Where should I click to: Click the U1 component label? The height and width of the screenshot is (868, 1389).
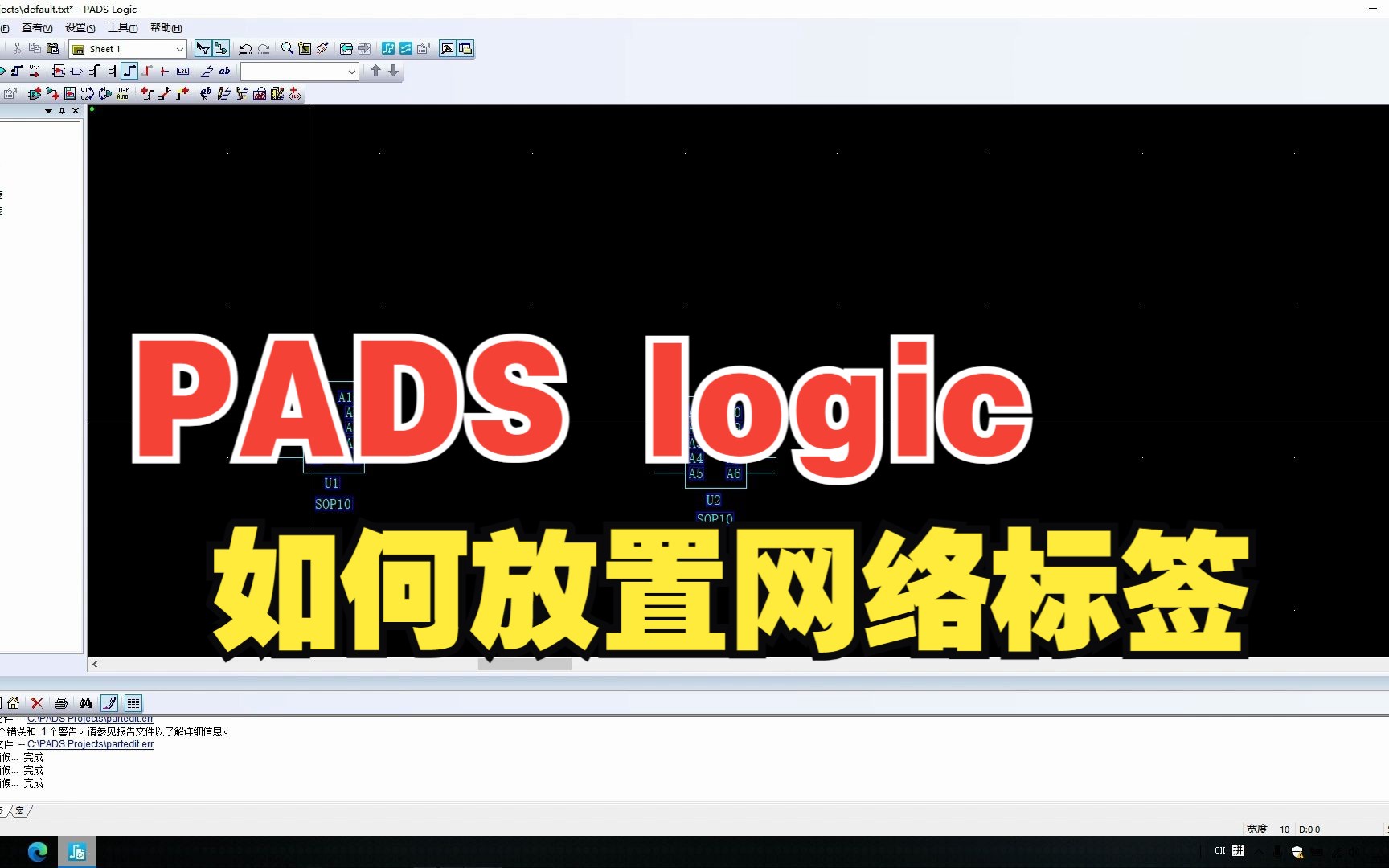[x=331, y=483]
